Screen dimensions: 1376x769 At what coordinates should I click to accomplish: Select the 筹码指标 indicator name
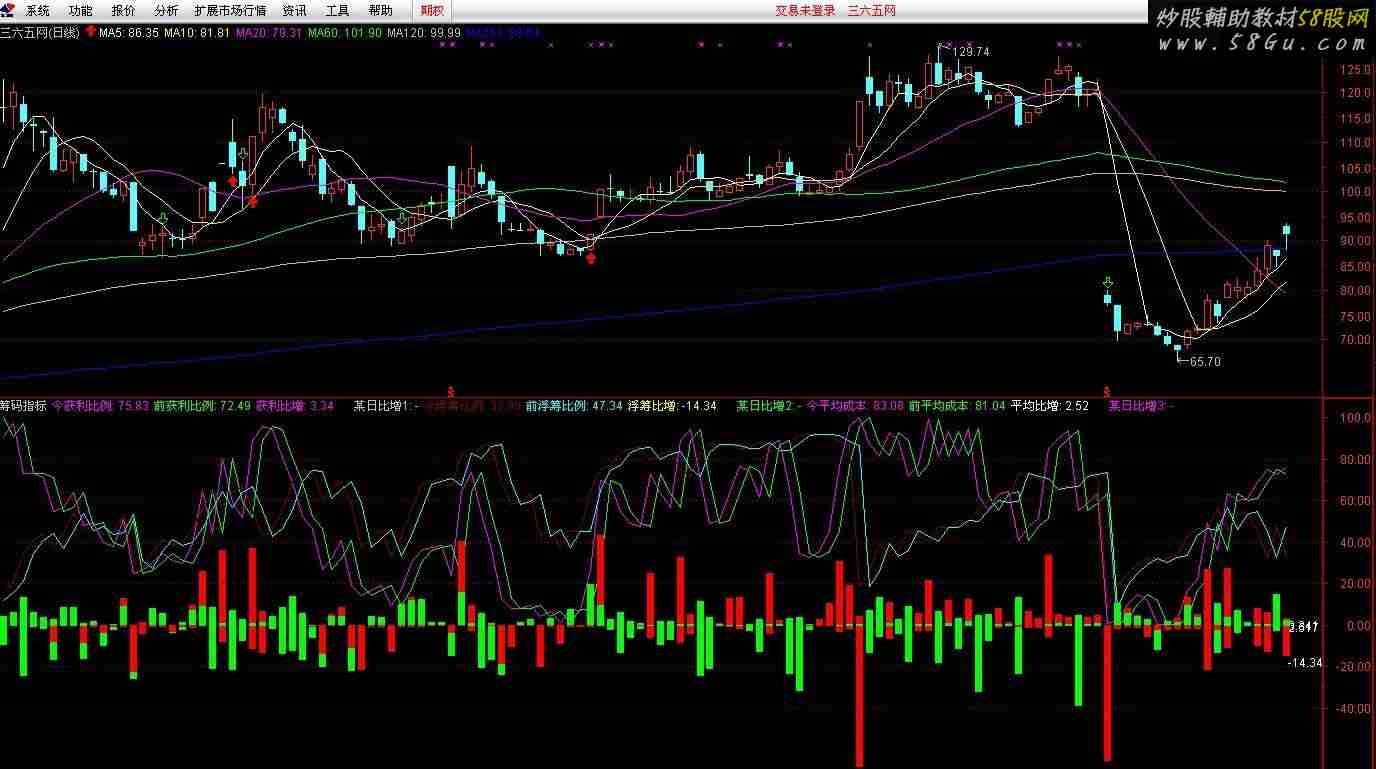pyautogui.click(x=23, y=406)
